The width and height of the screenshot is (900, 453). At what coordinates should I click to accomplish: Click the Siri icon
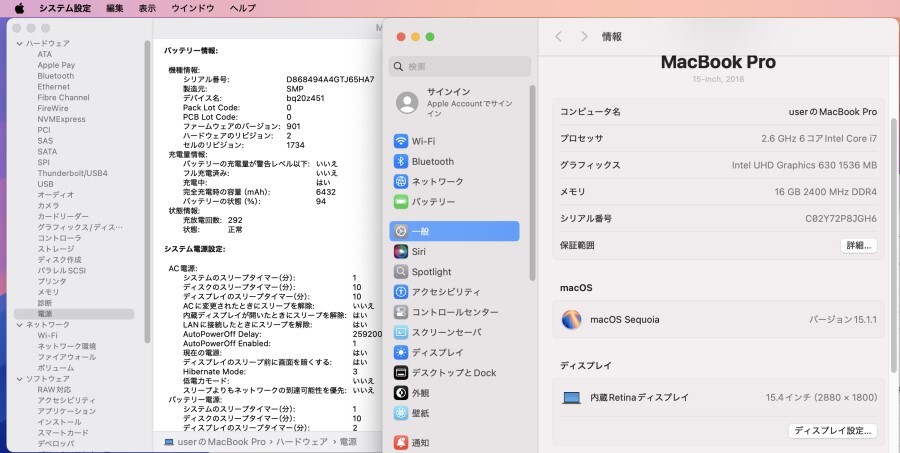[401, 251]
